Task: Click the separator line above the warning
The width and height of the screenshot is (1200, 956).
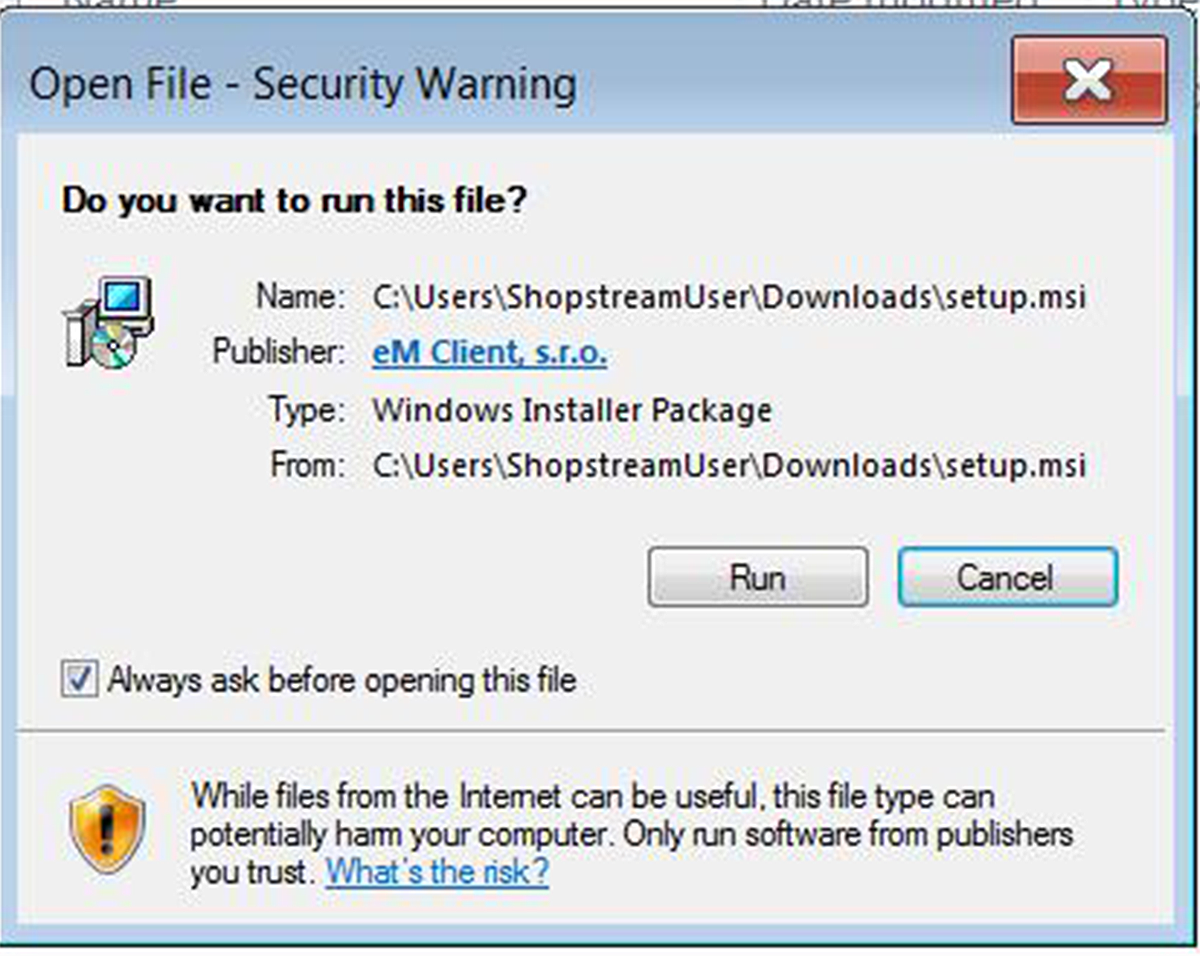Action: click(592, 731)
